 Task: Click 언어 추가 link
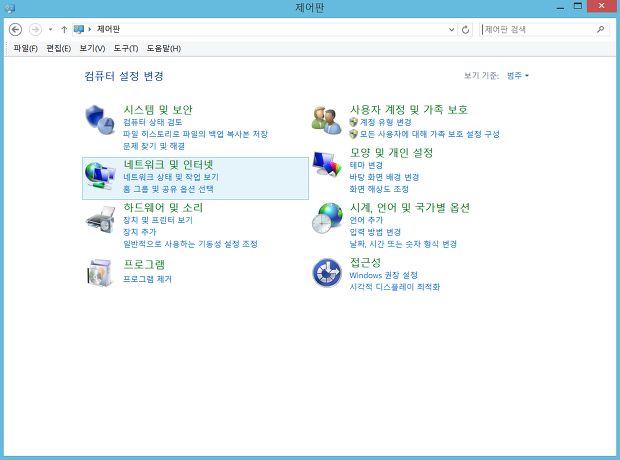coord(366,220)
